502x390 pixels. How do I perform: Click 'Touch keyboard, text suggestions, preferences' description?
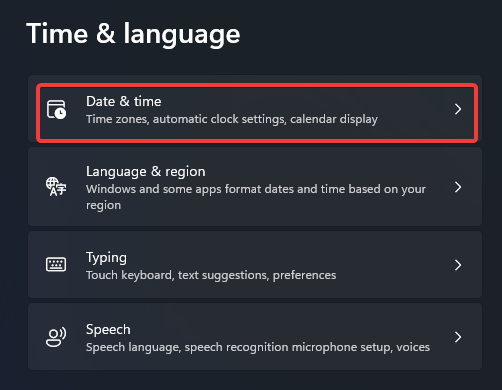211,275
